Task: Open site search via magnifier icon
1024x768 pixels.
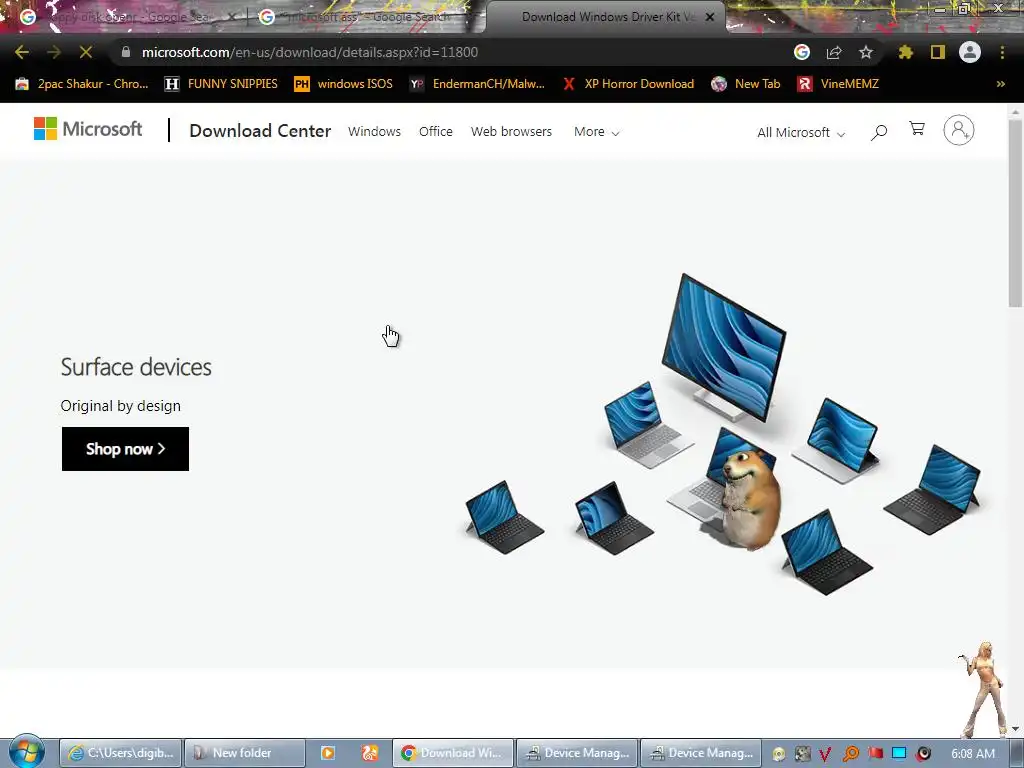Action: [x=879, y=133]
